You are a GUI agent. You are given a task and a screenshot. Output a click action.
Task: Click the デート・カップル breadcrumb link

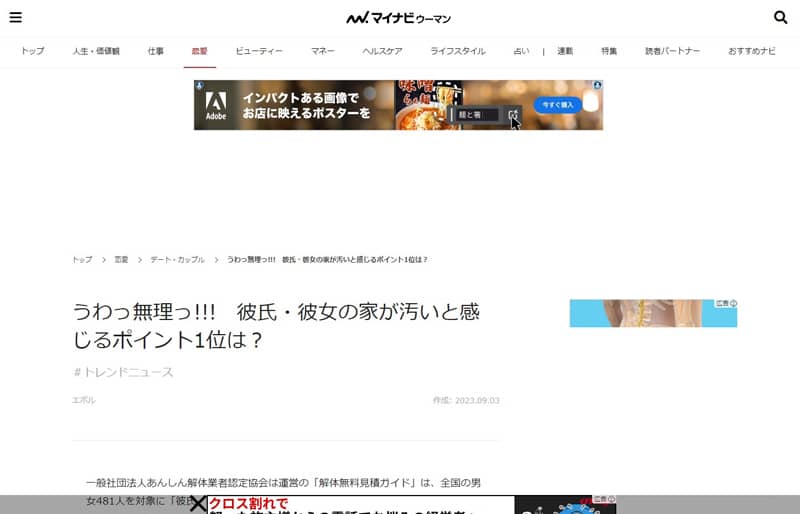(177, 260)
